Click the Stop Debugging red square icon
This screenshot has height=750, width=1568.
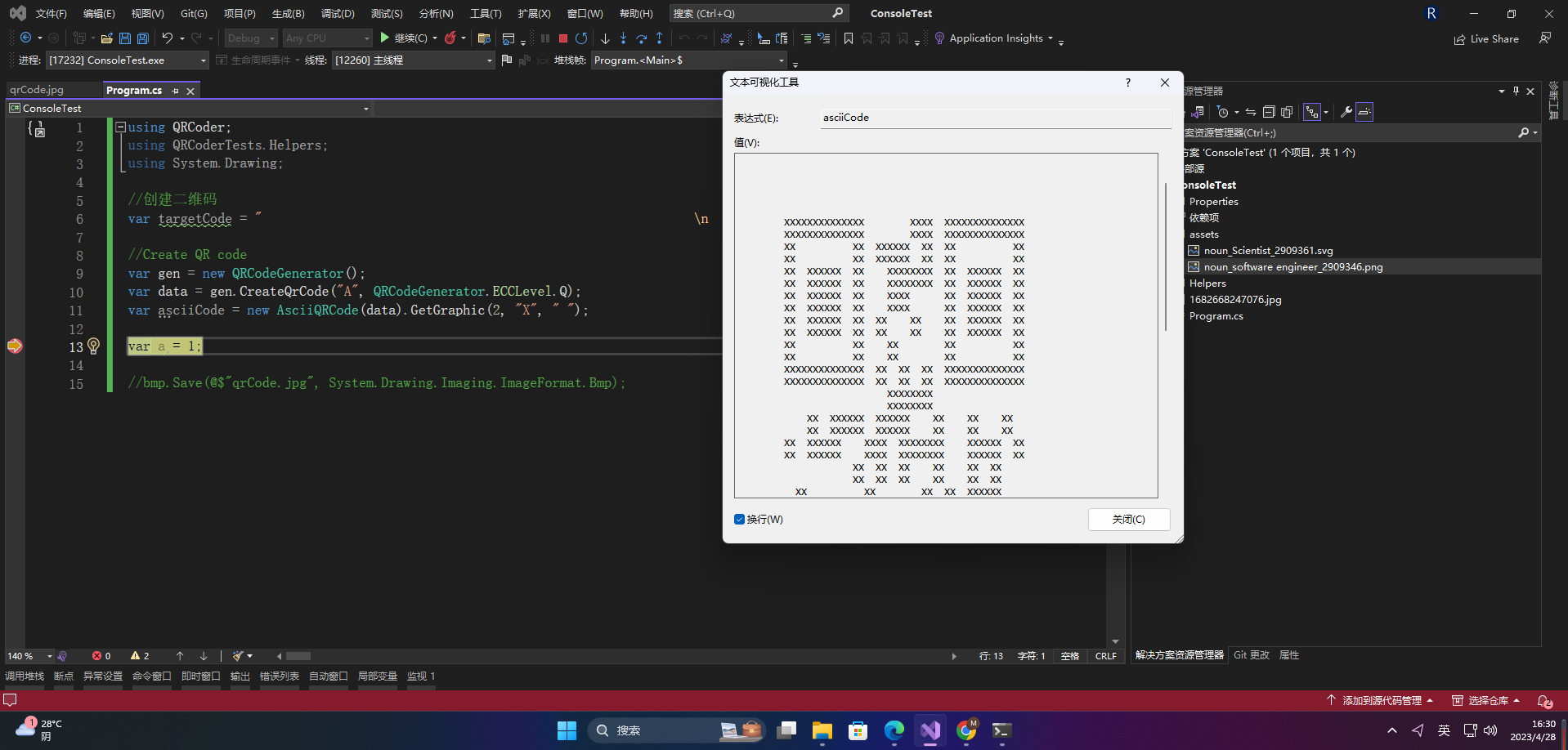click(563, 38)
